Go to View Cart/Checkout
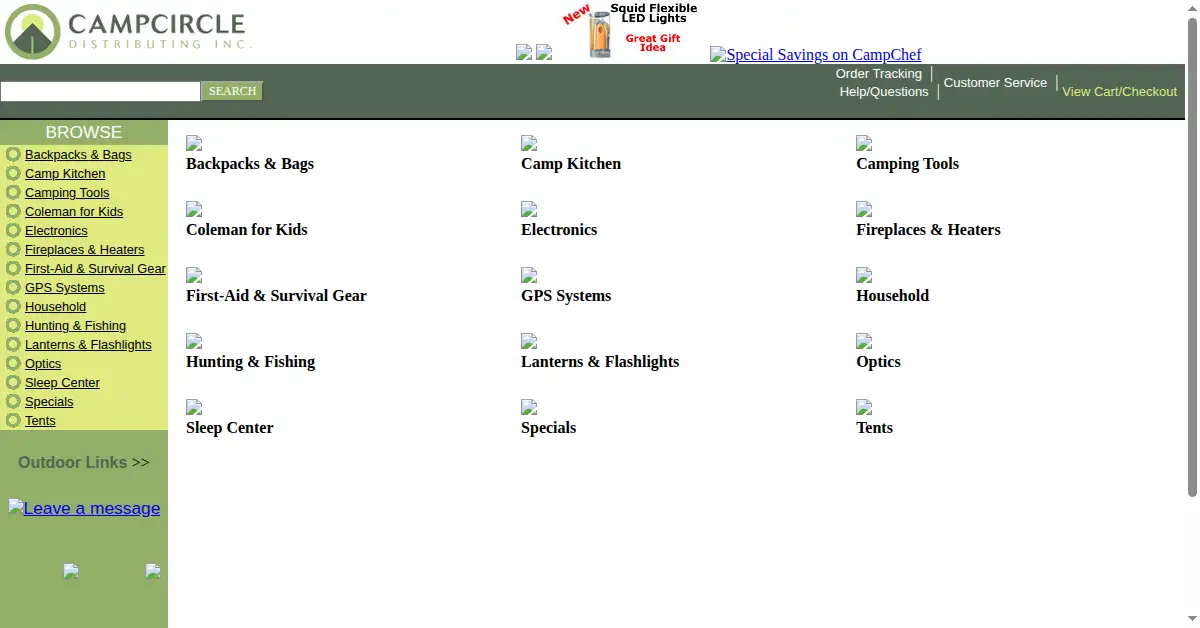Viewport: 1200px width, 628px height. (x=1119, y=92)
